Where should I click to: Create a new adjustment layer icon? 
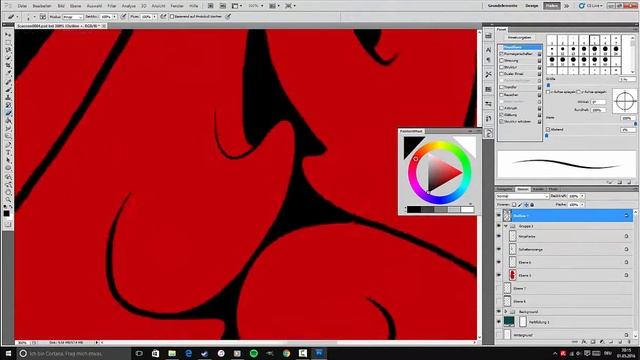tap(602, 342)
